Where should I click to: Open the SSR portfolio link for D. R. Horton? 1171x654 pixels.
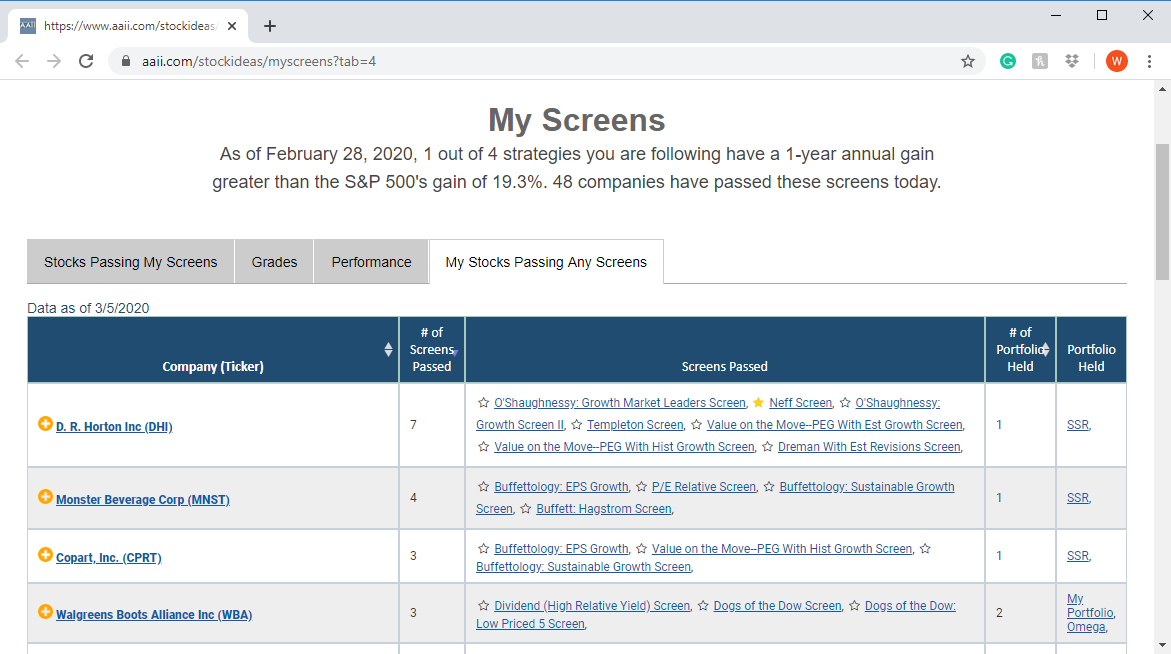(1078, 425)
